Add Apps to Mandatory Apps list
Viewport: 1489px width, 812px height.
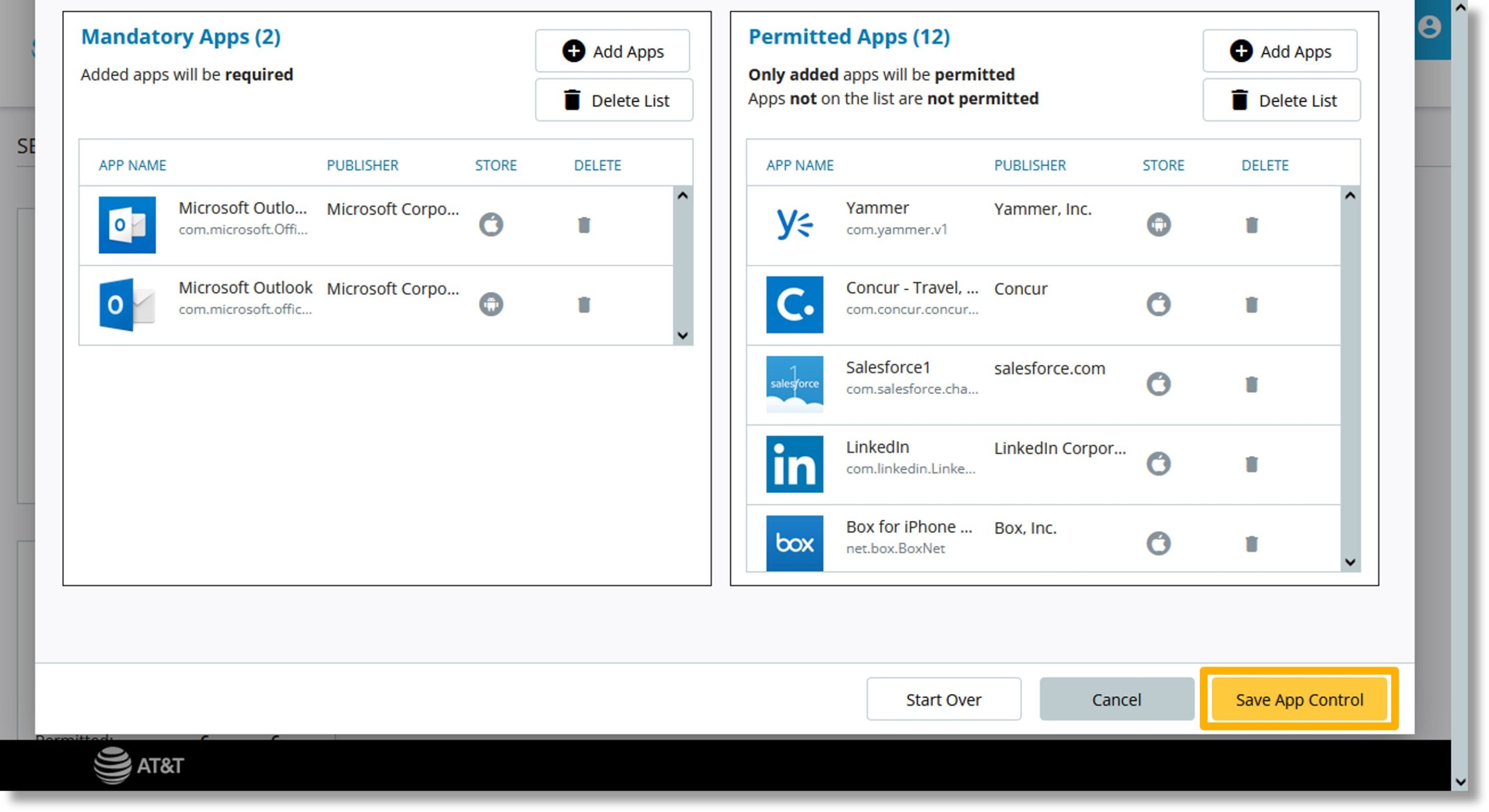pos(612,51)
